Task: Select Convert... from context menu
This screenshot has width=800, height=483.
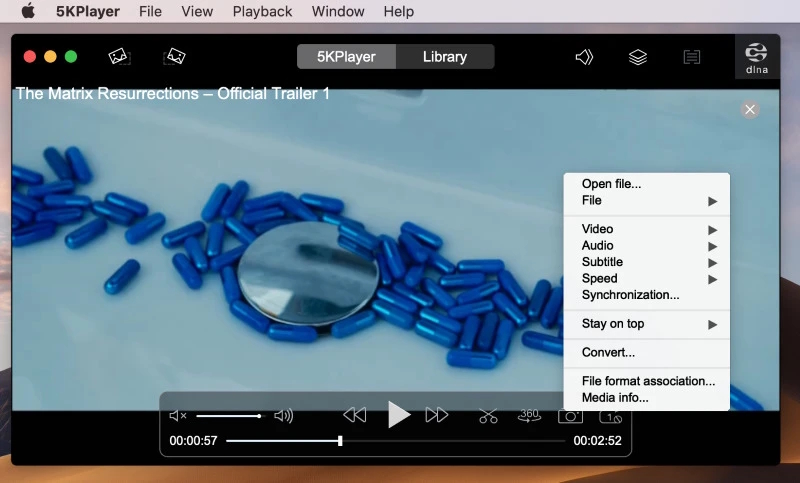Action: click(x=646, y=352)
